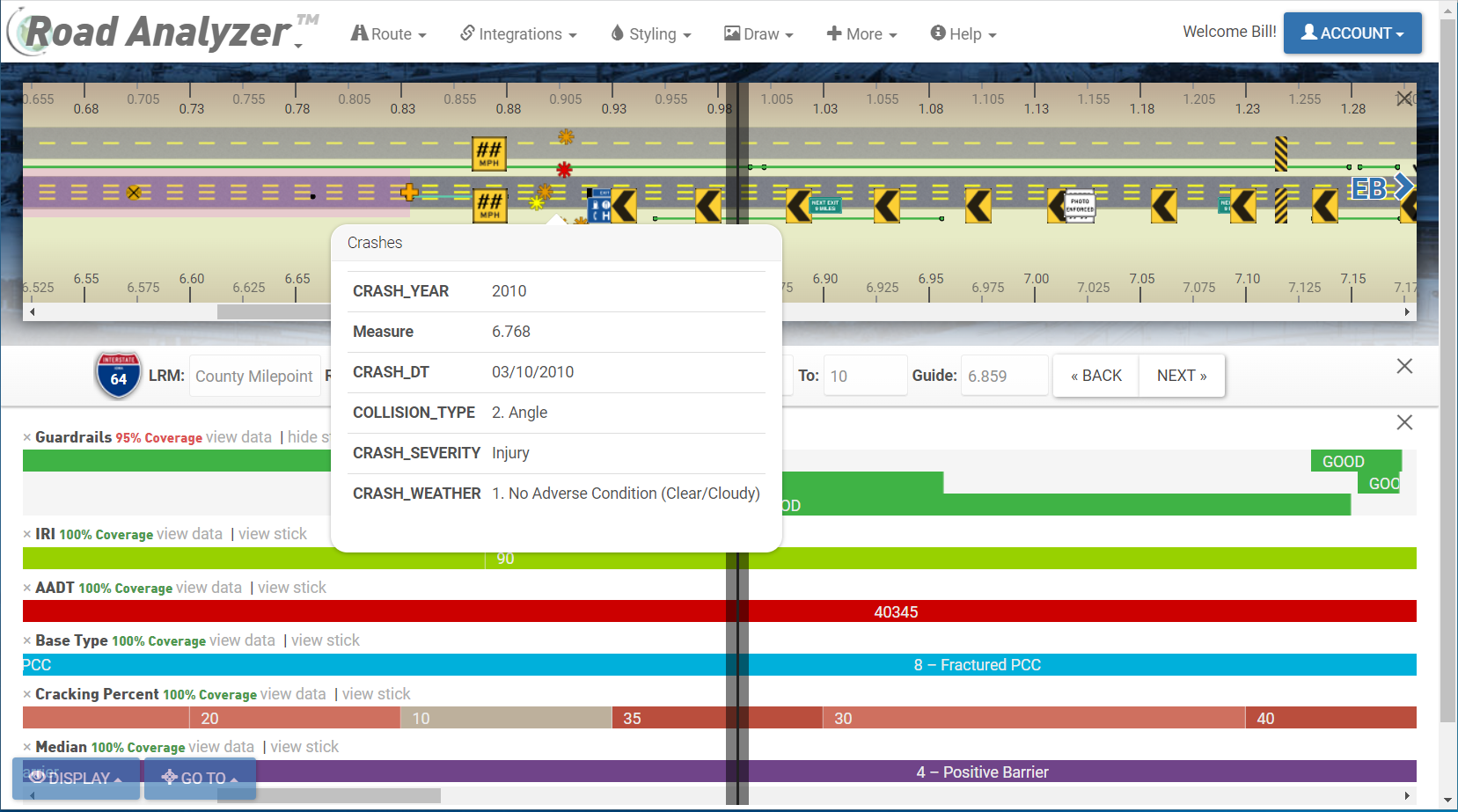Click the Cracking Percent segment labeled 35
1458x812 pixels.
(717, 718)
